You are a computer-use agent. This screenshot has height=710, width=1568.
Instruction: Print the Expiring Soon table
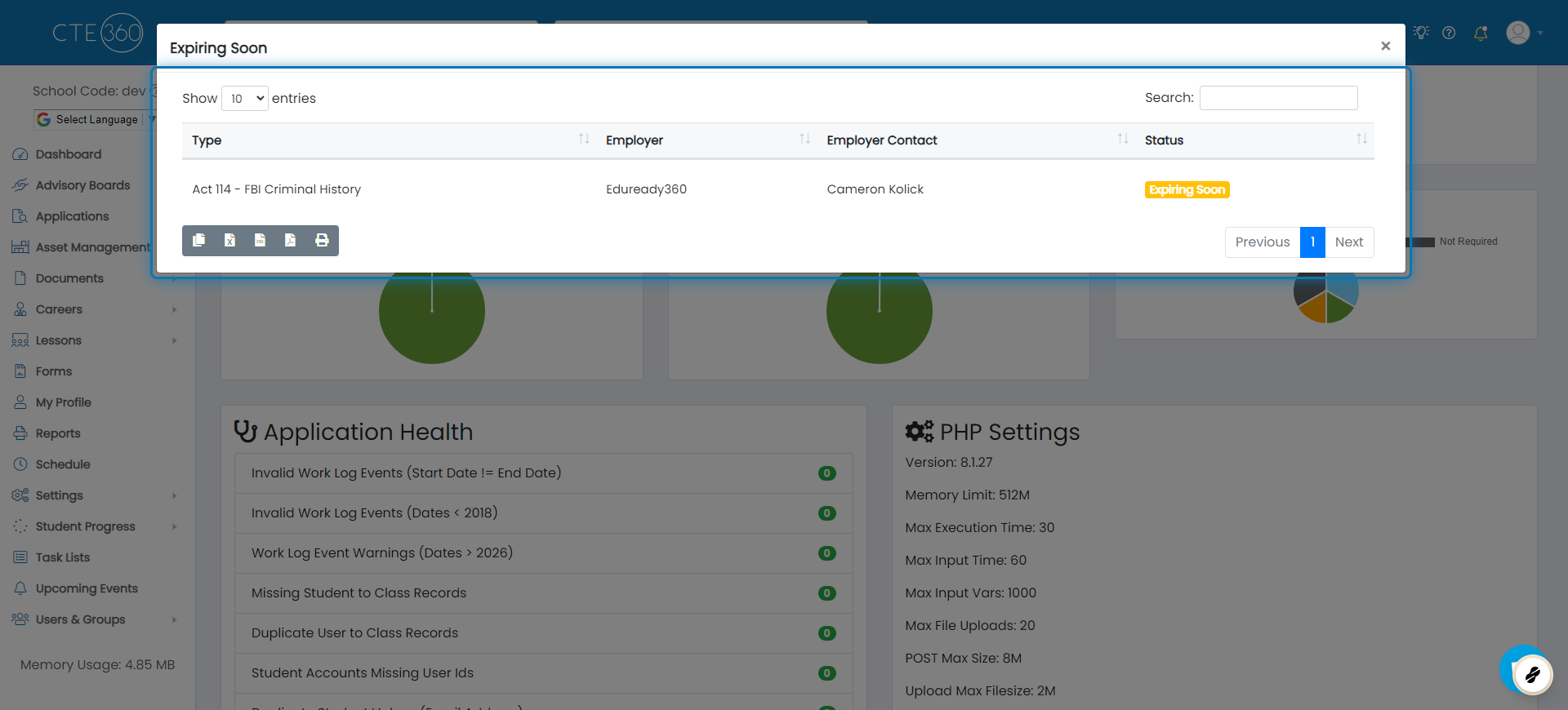pos(322,240)
